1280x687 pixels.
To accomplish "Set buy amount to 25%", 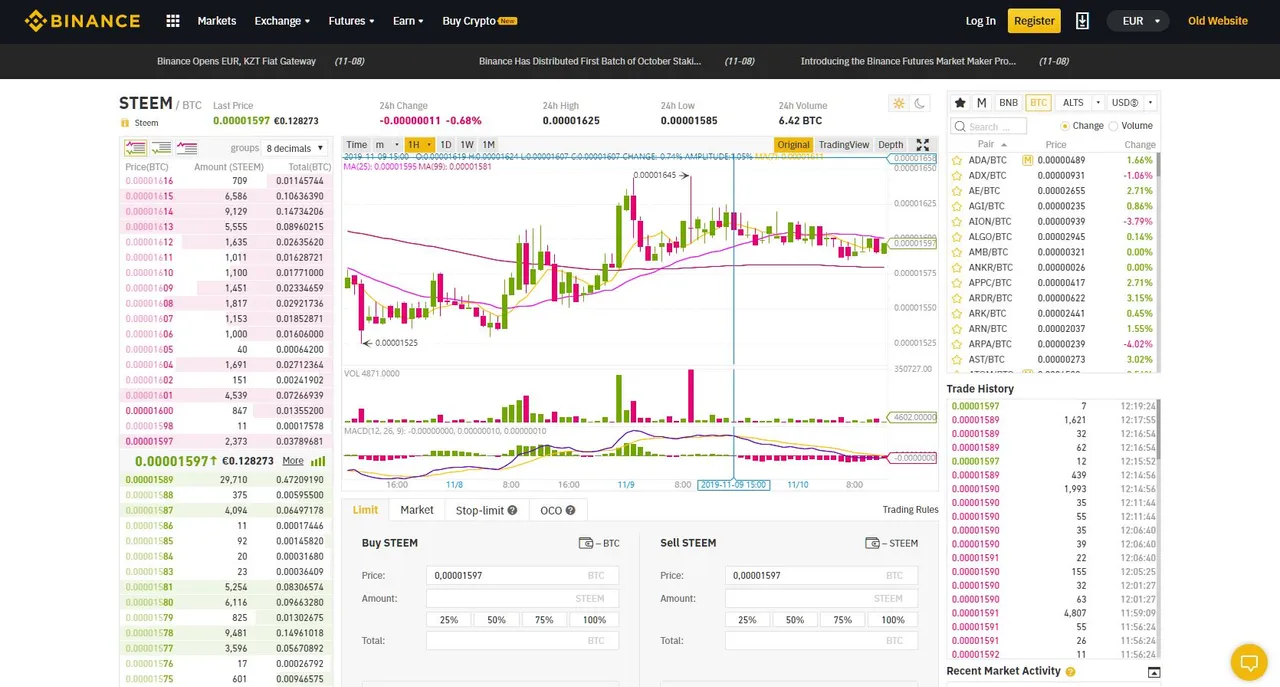I will 449,620.
